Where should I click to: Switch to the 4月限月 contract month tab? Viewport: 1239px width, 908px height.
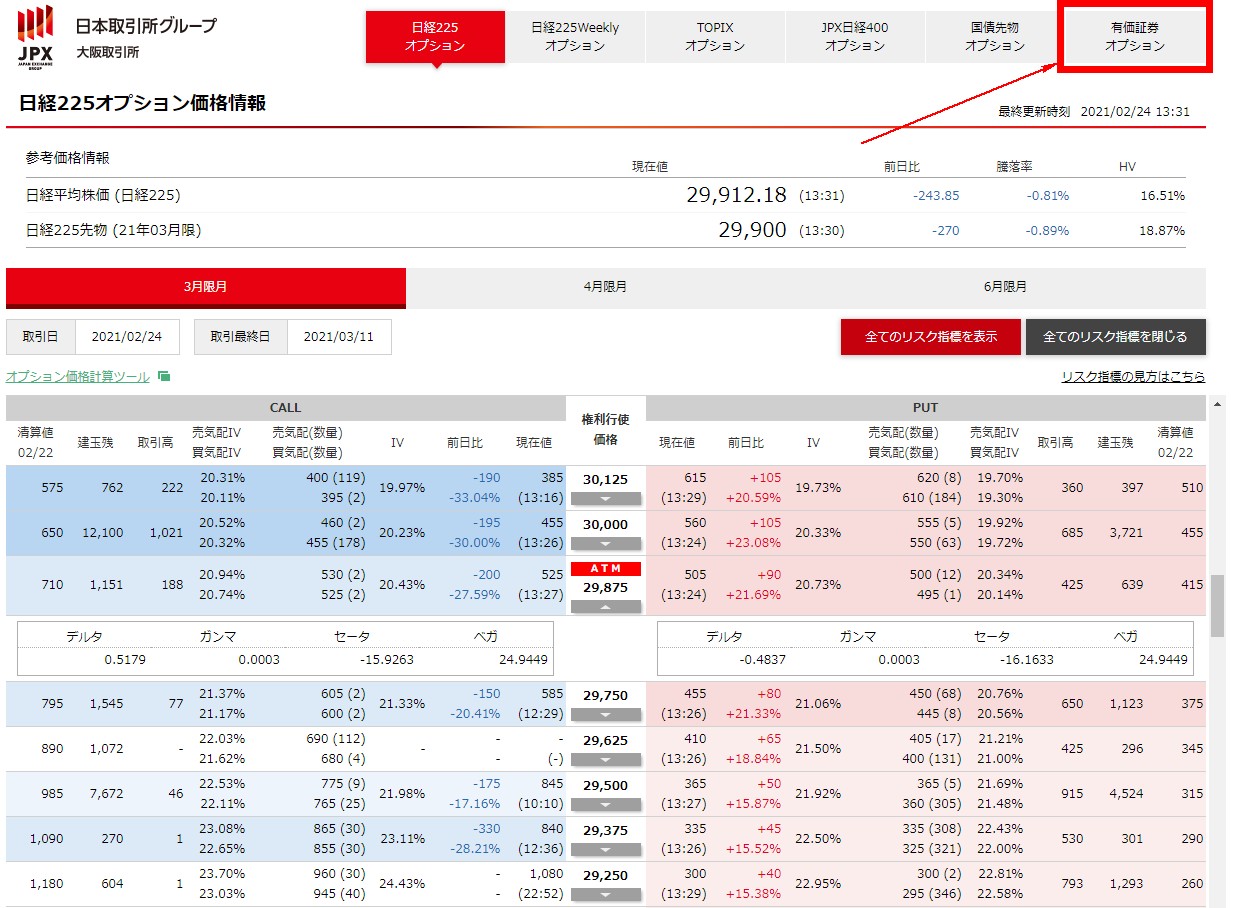tap(606, 287)
